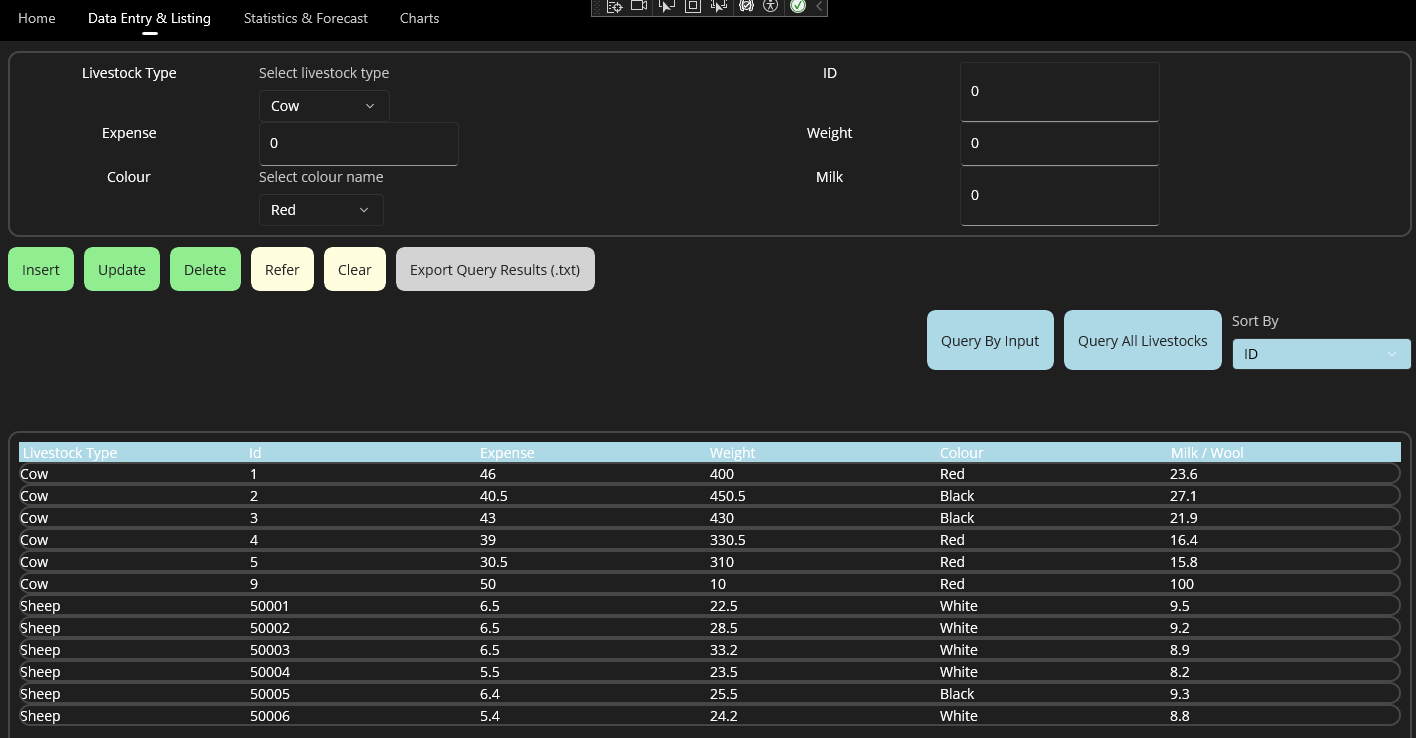1416x738 pixels.
Task: Click the Black colour cell in row 50005
Action: pyautogui.click(x=957, y=694)
